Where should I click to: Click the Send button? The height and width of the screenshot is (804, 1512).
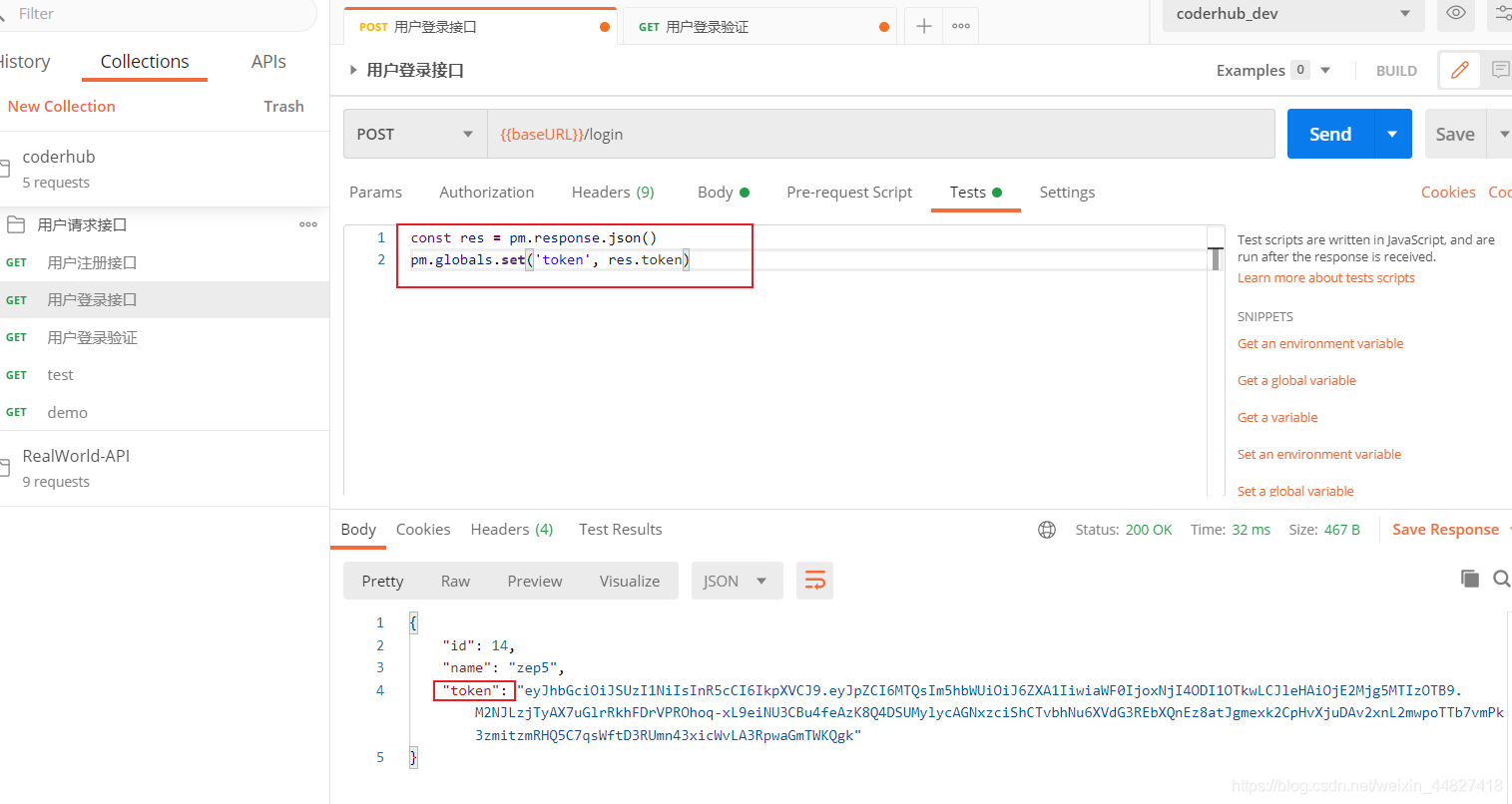(1330, 134)
